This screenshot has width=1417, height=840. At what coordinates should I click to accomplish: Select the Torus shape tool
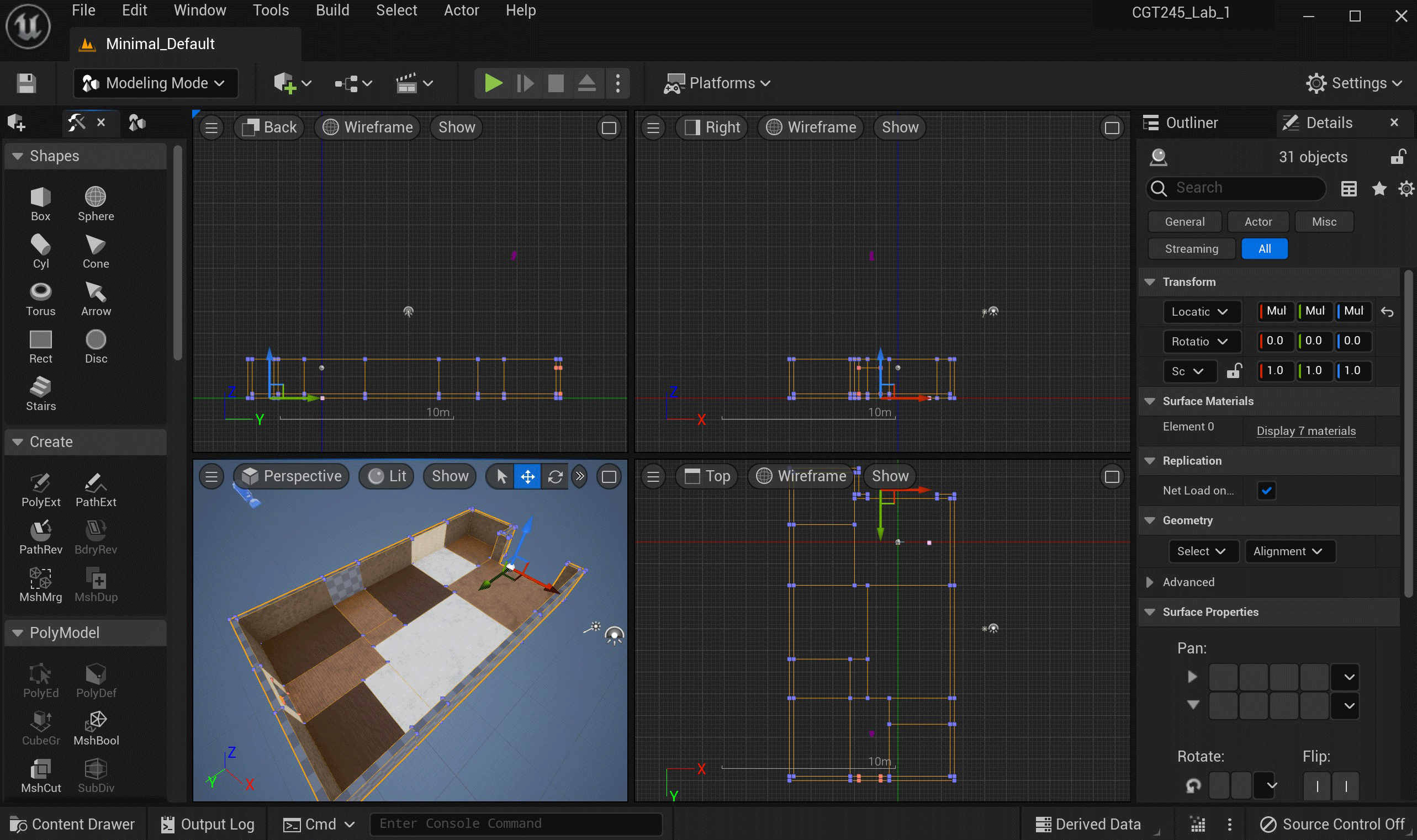[40, 298]
